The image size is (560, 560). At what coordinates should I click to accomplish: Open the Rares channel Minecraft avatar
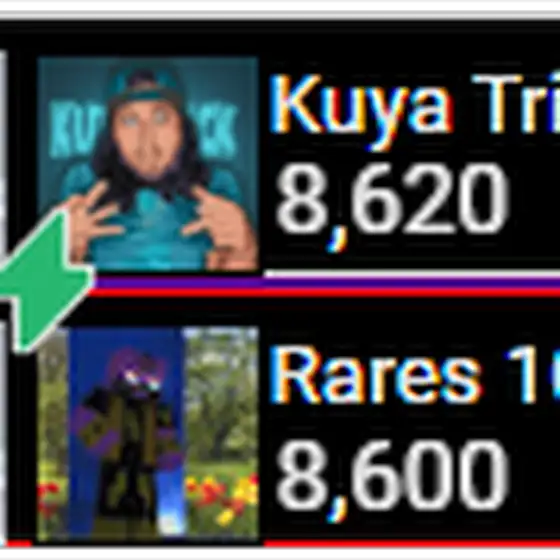point(148,434)
